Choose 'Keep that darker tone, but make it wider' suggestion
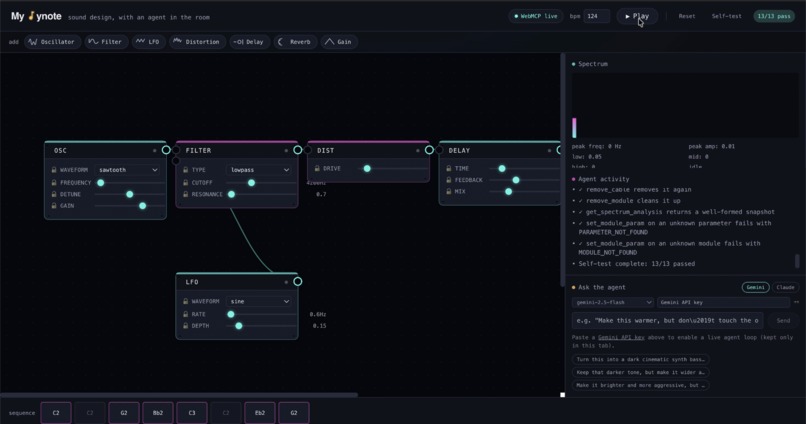Screen dimensions: 806x424 [x=640, y=372]
